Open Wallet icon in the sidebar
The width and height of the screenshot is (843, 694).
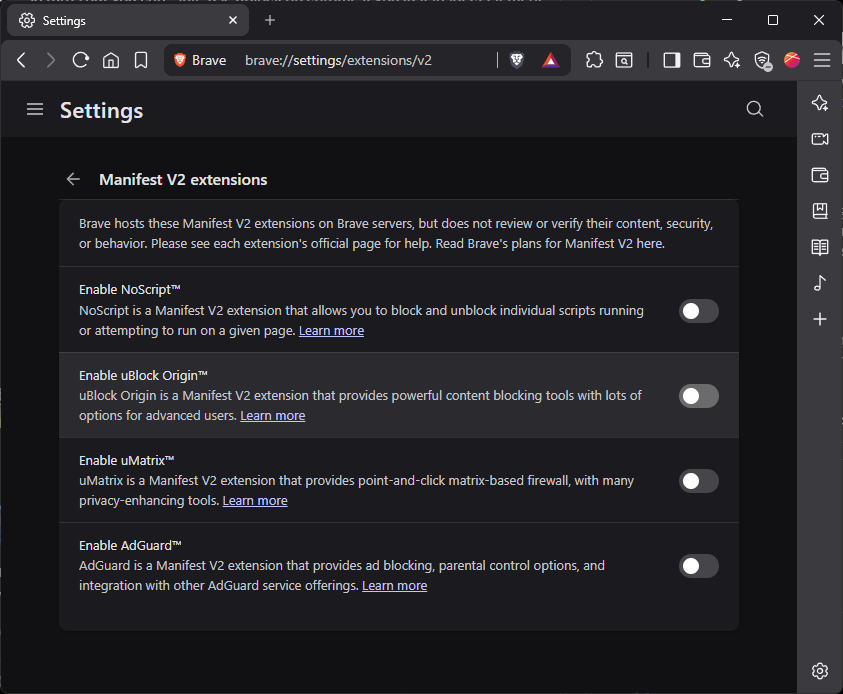pos(820,175)
